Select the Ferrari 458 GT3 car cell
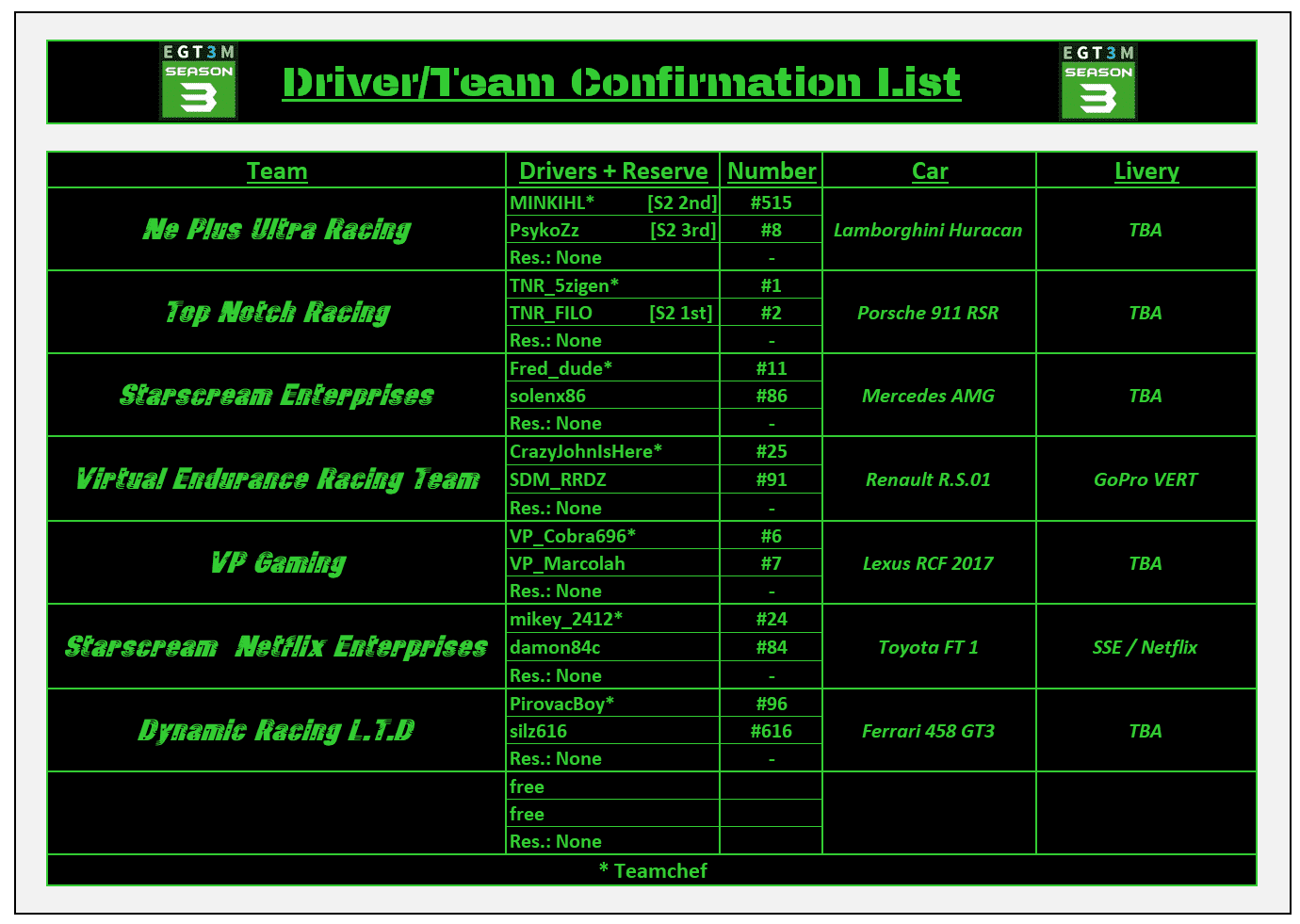 930,731
